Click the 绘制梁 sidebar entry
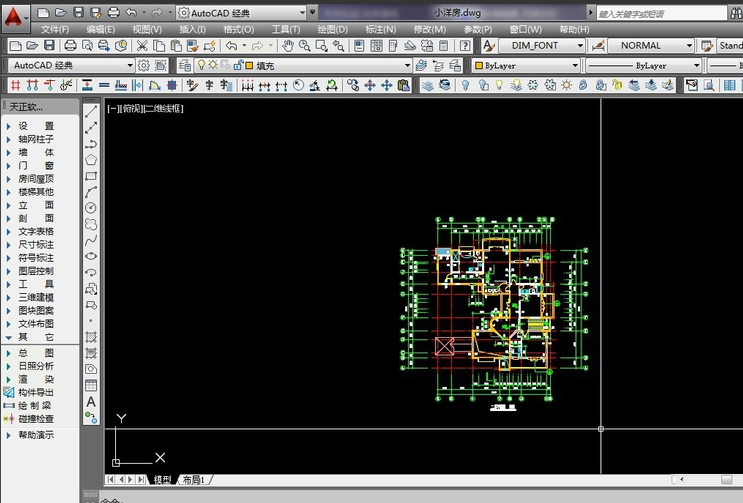 coord(34,406)
